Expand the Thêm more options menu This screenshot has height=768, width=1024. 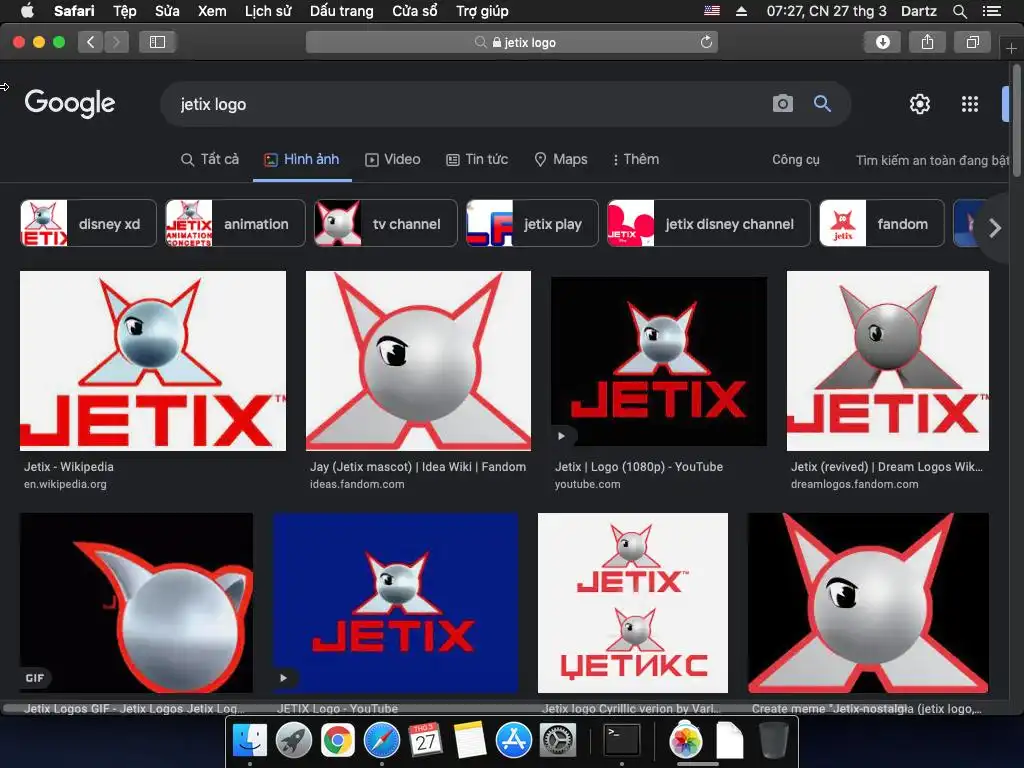[x=635, y=159]
